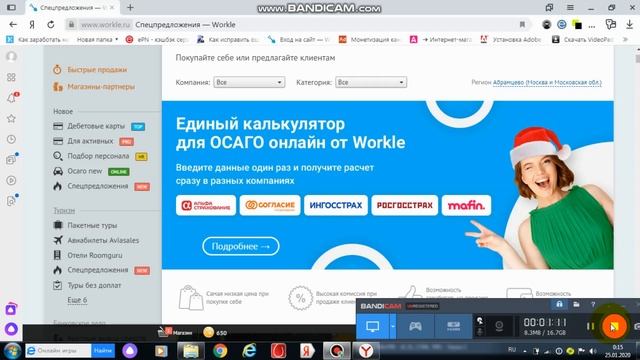The image size is (640, 360).
Task: Open the browser menu hamburger icon
Action: 570,7
